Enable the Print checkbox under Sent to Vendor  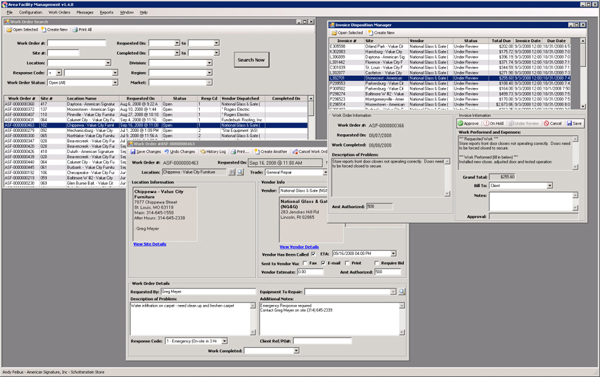pos(347,263)
